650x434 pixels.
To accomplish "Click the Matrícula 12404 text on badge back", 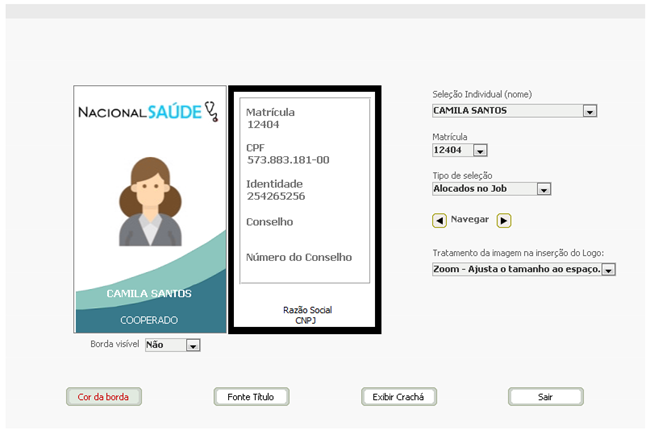I will tap(270, 119).
